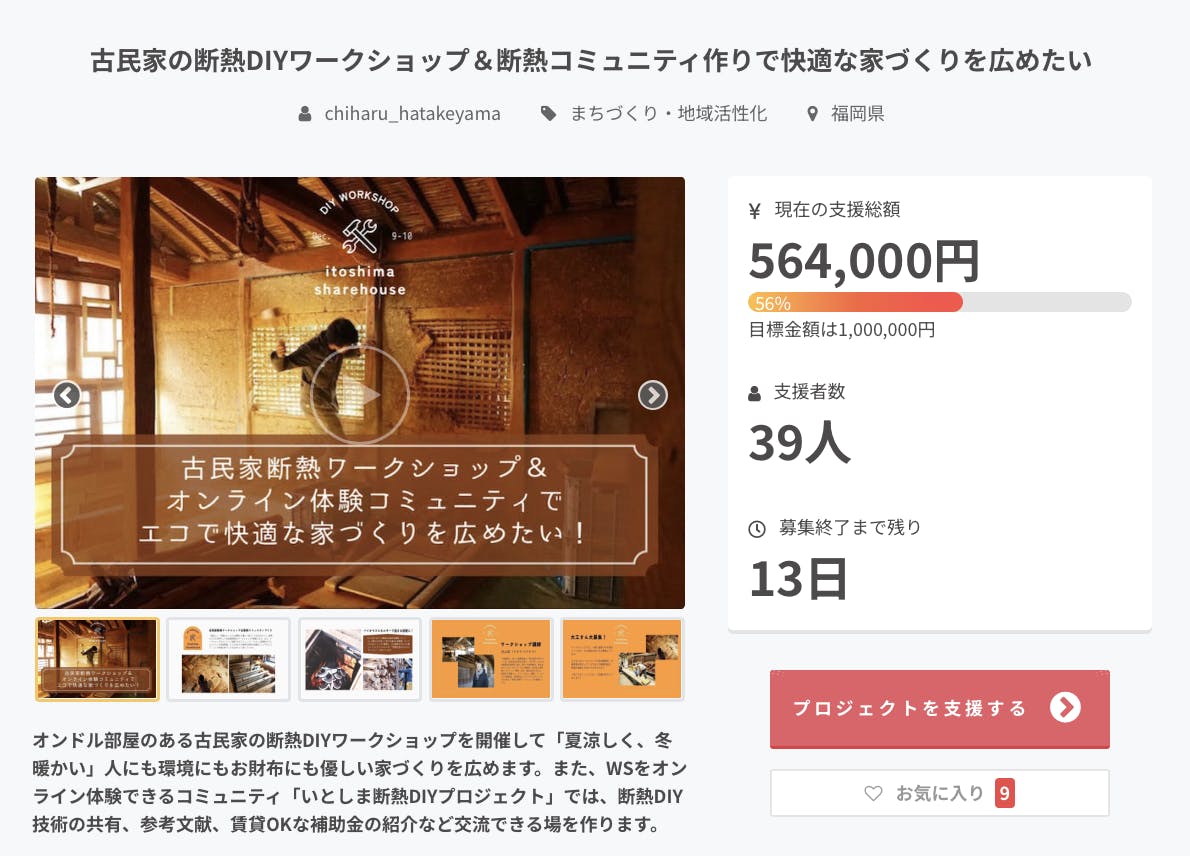This screenshot has width=1190, height=856.
Task: Open the まちづくり・地域活性化 category link
Action: coord(669,114)
